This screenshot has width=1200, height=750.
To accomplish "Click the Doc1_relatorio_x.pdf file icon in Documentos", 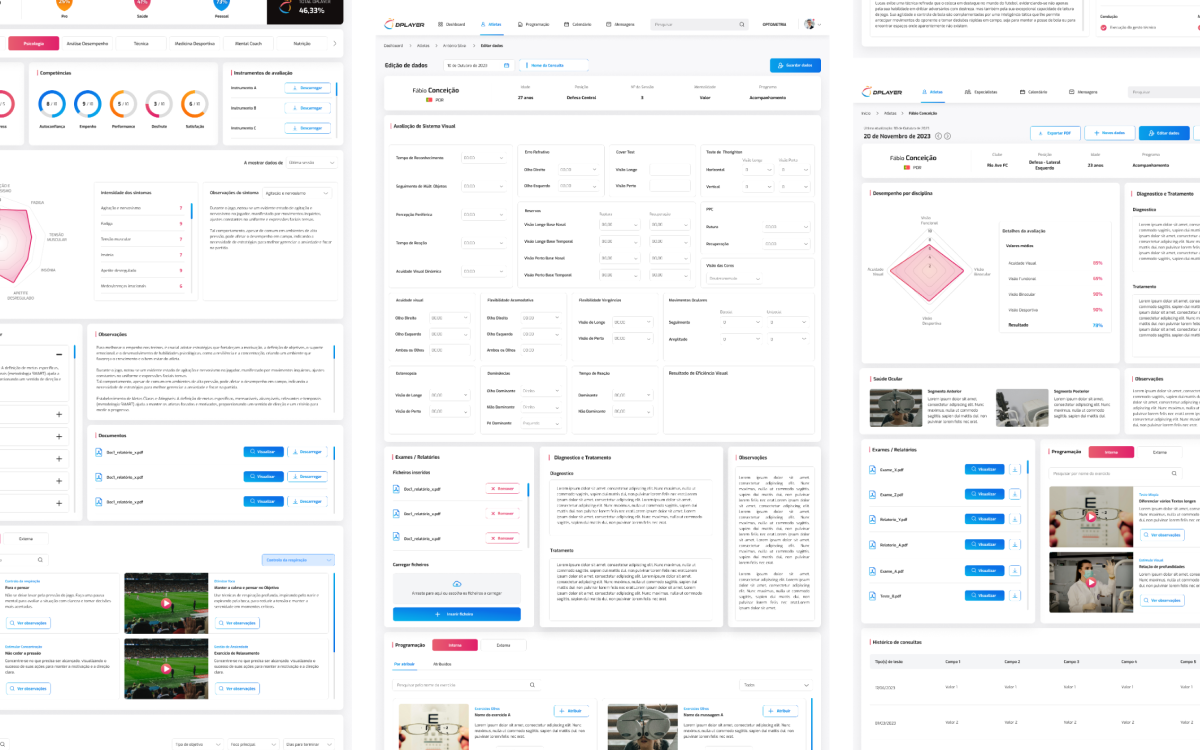I will 99,451.
